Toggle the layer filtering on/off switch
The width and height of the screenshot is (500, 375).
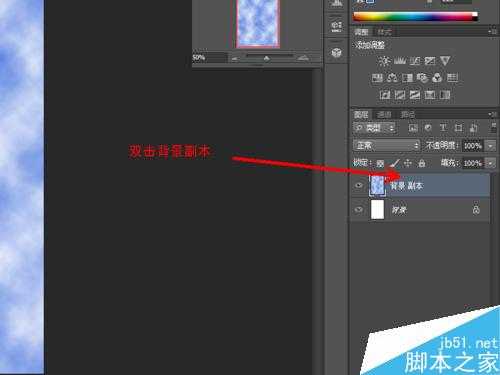pyautogui.click(x=493, y=127)
